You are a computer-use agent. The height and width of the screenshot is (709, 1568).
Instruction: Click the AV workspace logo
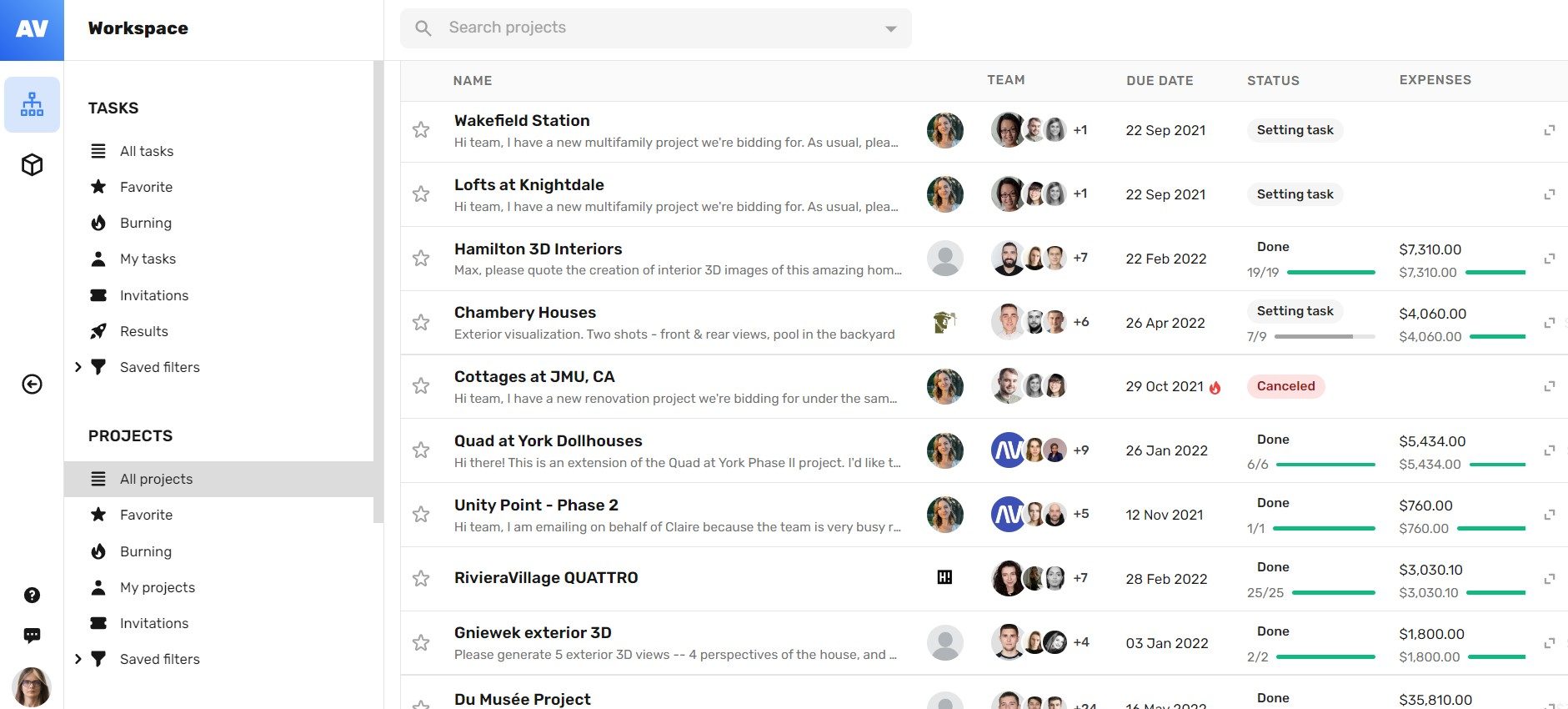(32, 30)
